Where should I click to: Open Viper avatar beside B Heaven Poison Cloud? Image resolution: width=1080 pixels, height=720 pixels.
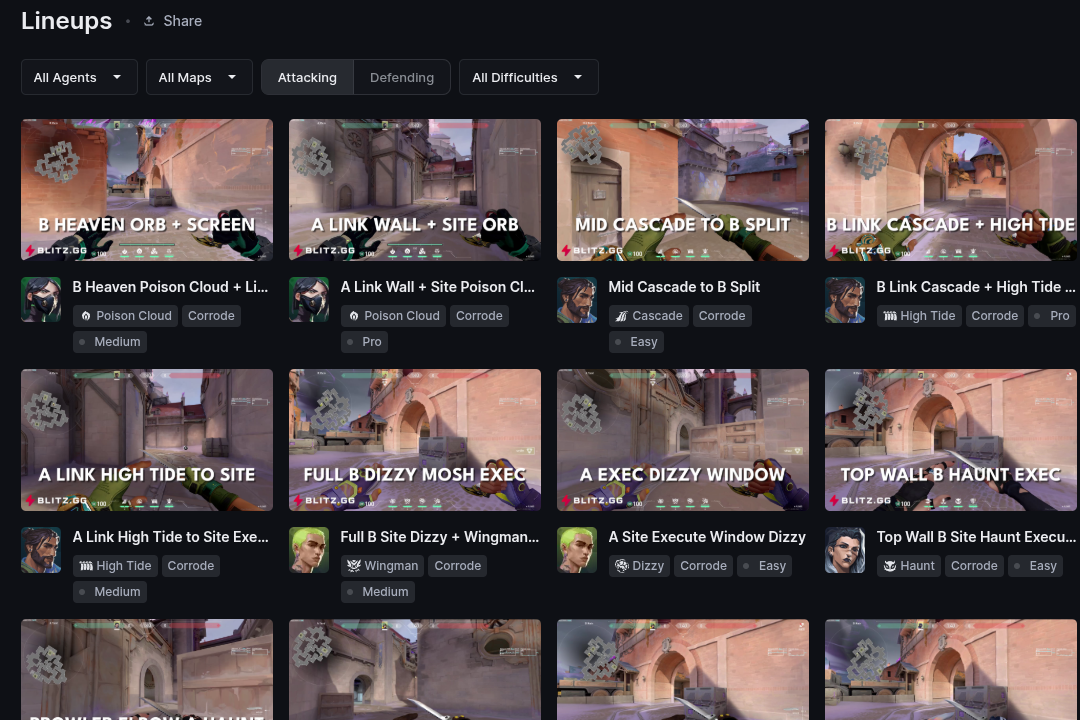pyautogui.click(x=41, y=300)
